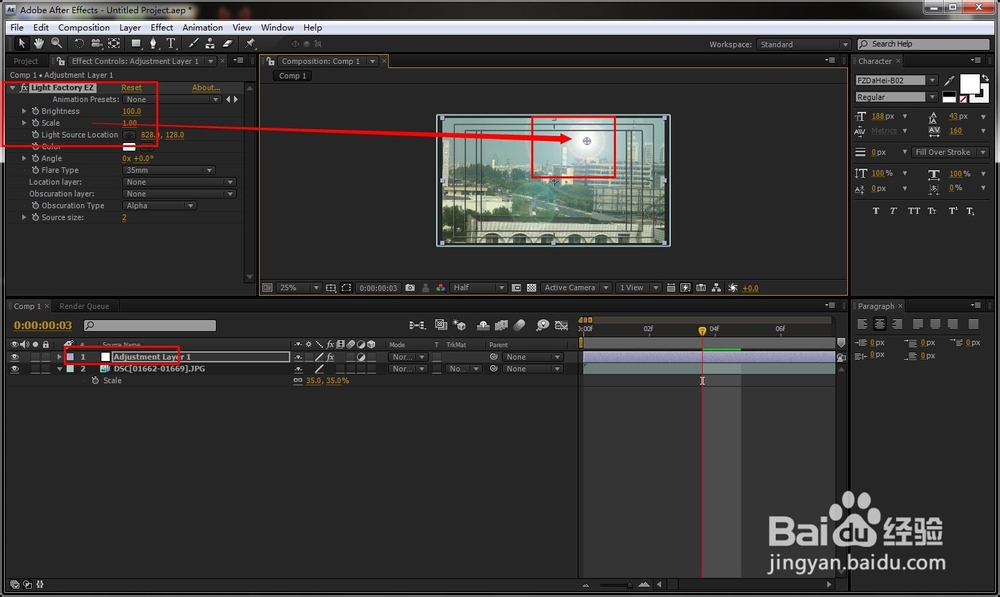Toggle the Shy layers hide switch
Viewport: 1000px width, 597px height.
coord(483,325)
